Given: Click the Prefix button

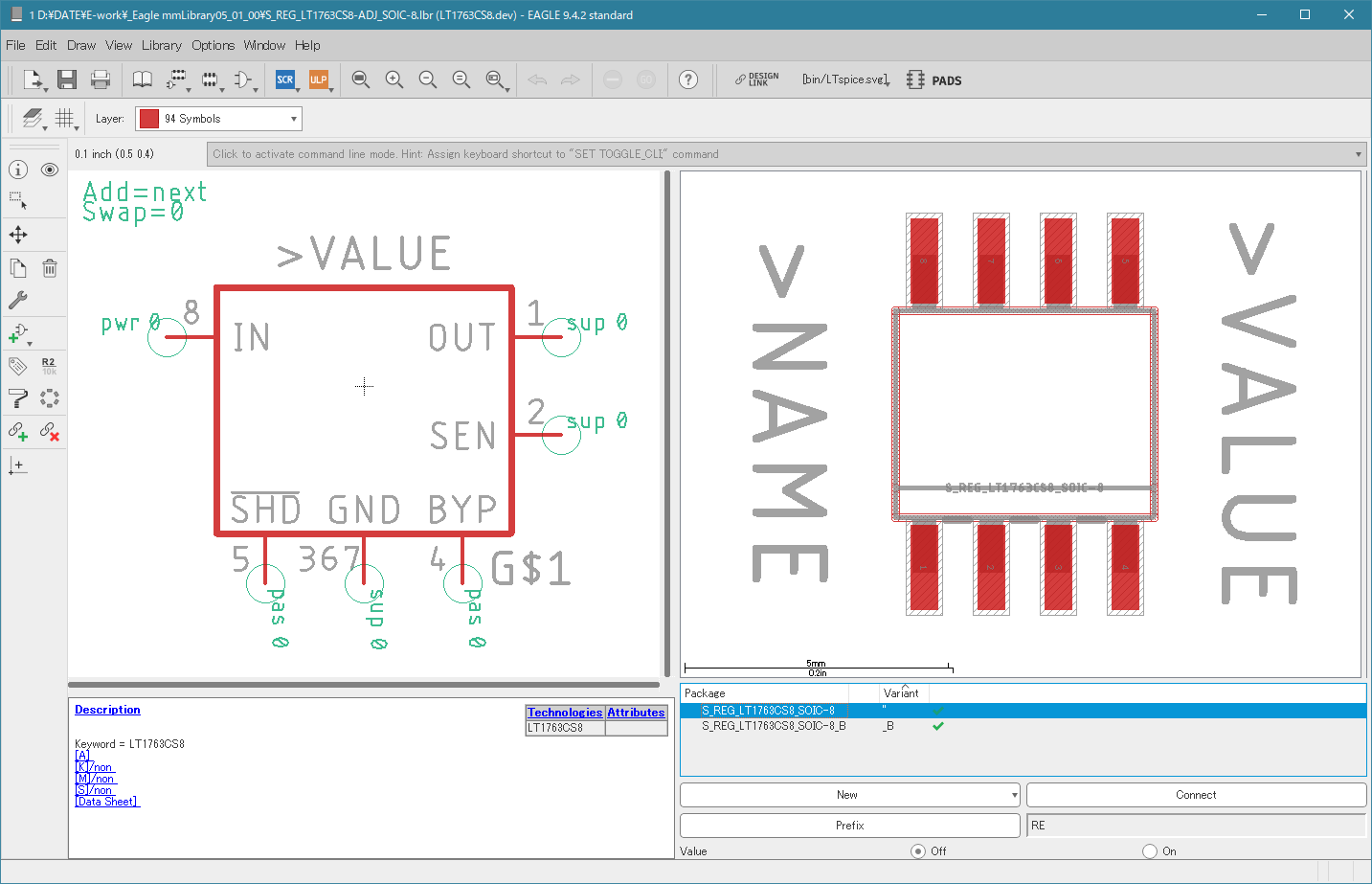Looking at the screenshot, I should 850,826.
